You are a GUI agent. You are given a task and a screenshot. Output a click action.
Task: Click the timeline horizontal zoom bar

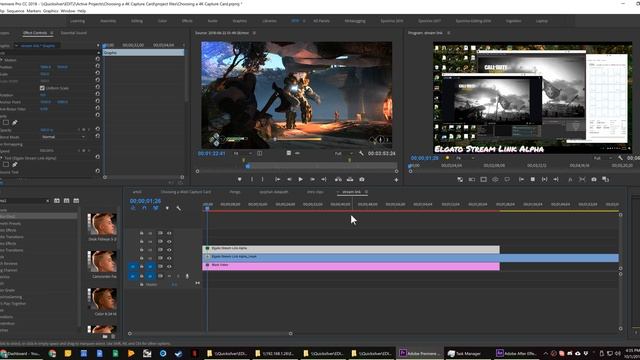pos(210,333)
